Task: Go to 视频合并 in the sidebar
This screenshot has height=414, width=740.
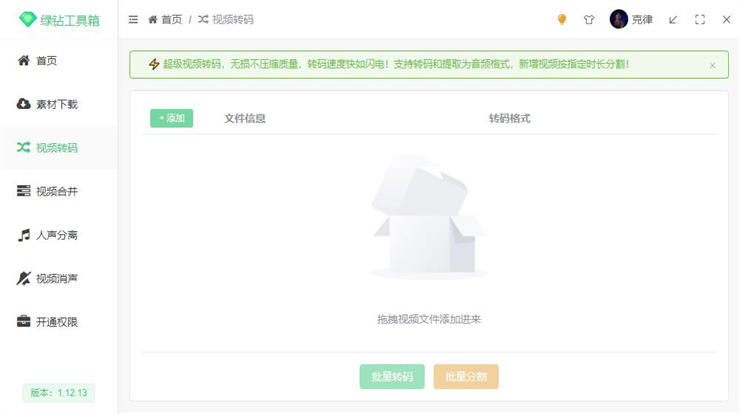Action: click(x=59, y=191)
